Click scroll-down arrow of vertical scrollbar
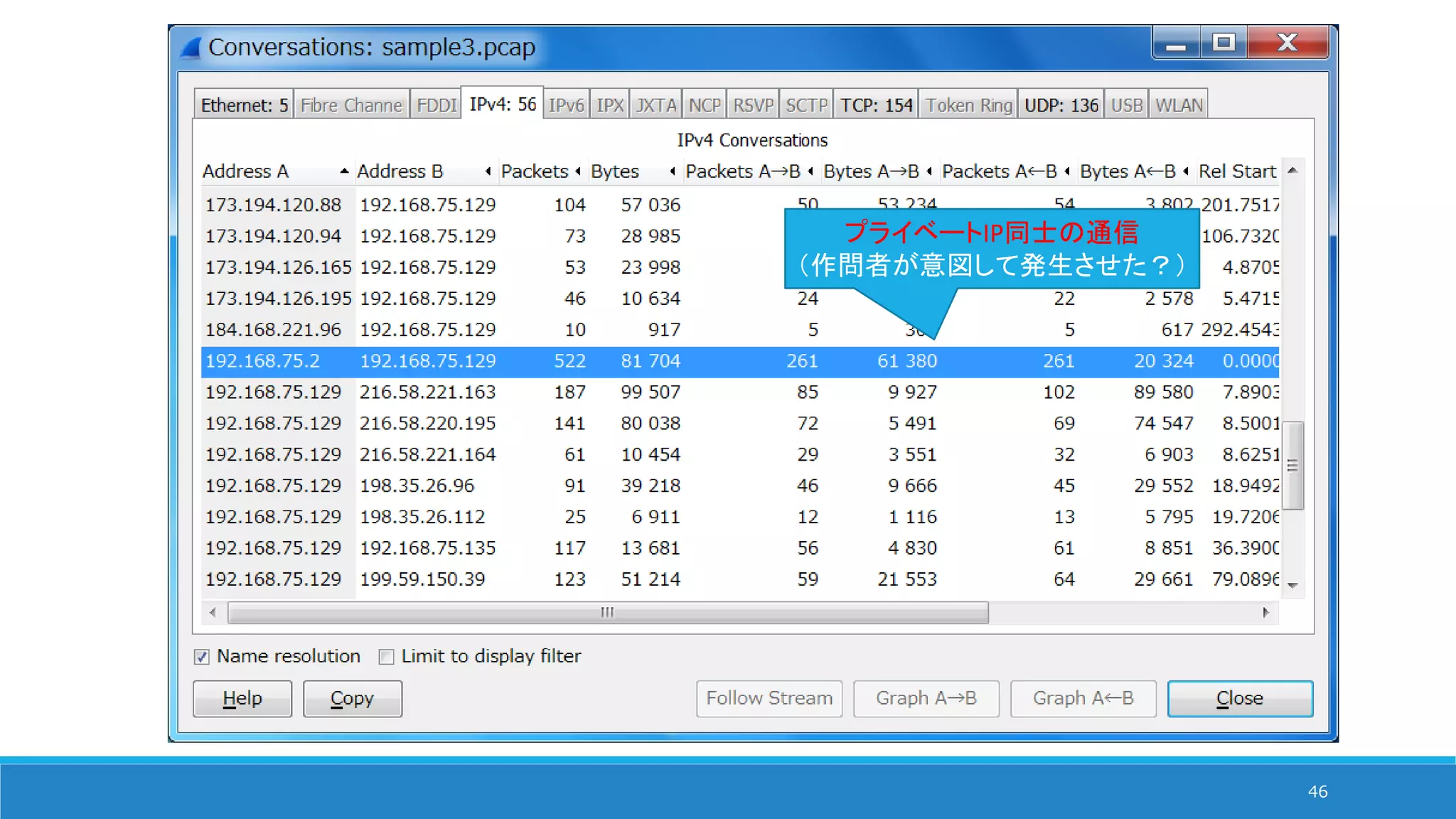This screenshot has height=819, width=1456. tap(1293, 585)
